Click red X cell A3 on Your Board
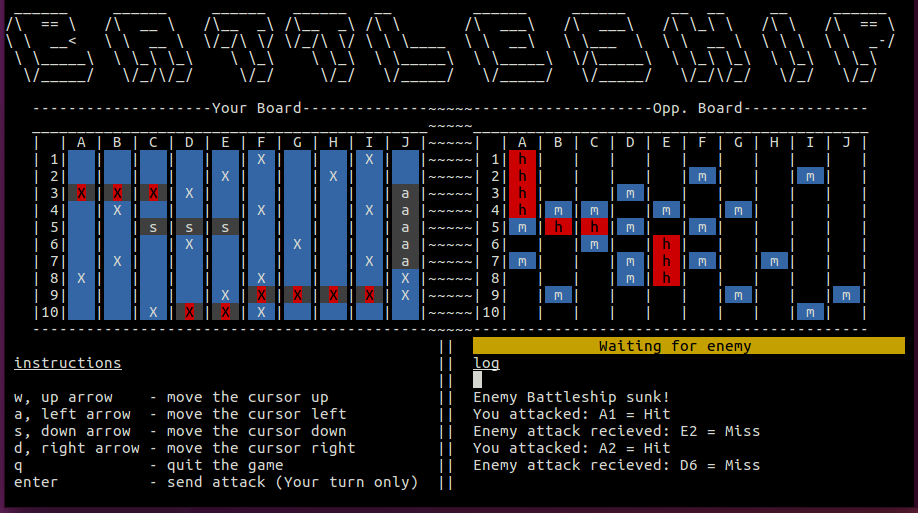The height and width of the screenshot is (513, 918). click(x=81, y=193)
